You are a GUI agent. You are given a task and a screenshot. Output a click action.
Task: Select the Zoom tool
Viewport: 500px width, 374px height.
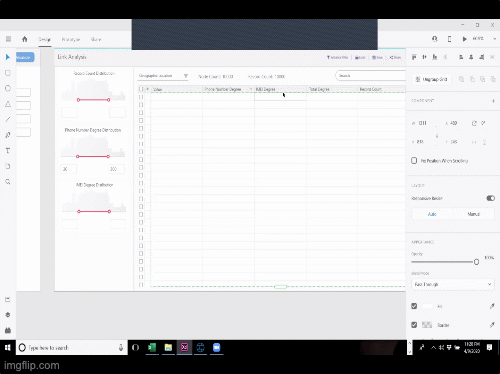[8, 182]
